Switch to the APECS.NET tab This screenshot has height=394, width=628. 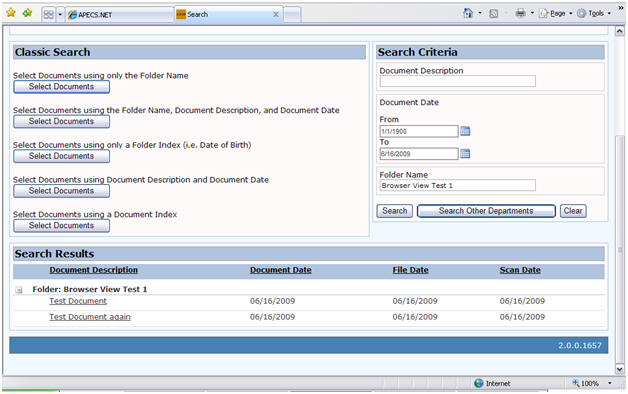pyautogui.click(x=119, y=15)
